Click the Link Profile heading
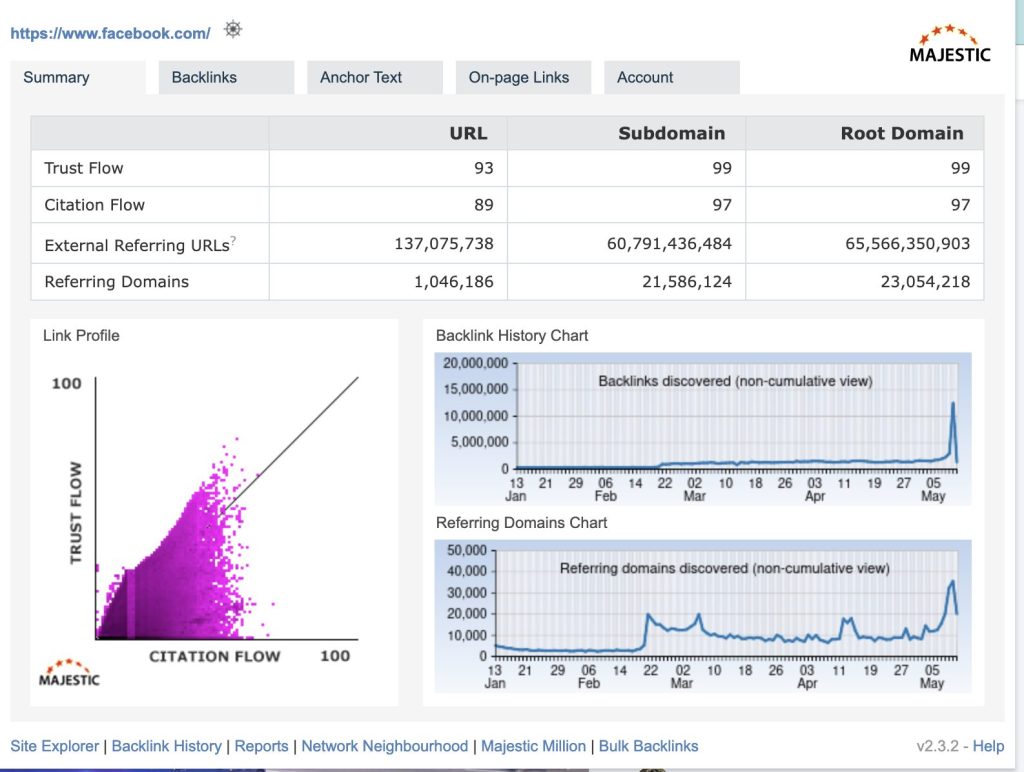This screenshot has width=1024, height=772. 81,336
